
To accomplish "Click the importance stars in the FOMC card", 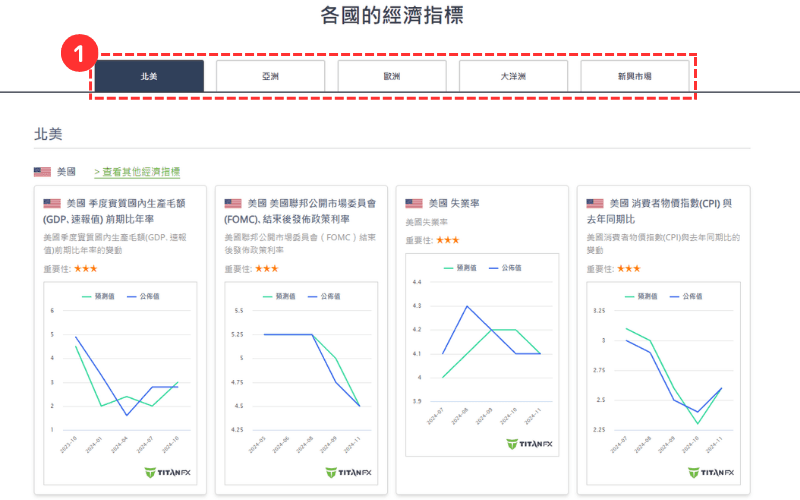I will (267, 269).
